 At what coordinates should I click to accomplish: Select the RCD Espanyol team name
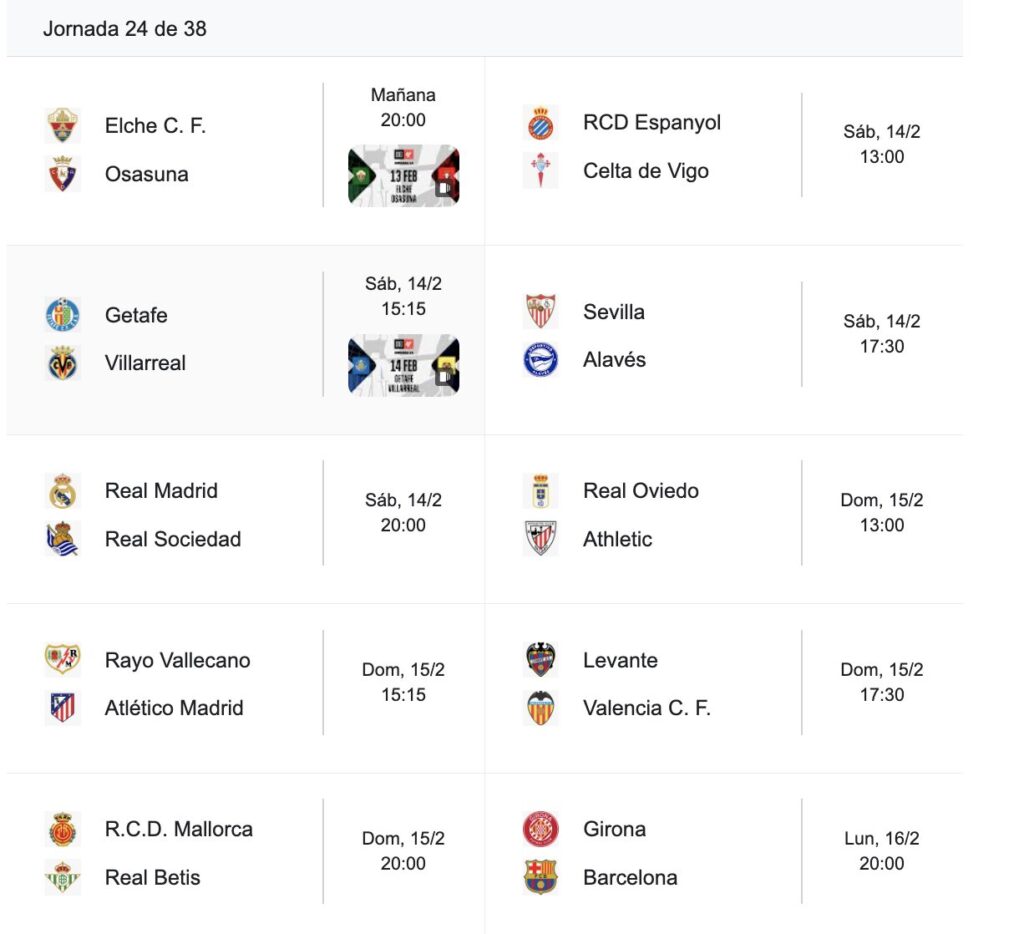(x=652, y=123)
